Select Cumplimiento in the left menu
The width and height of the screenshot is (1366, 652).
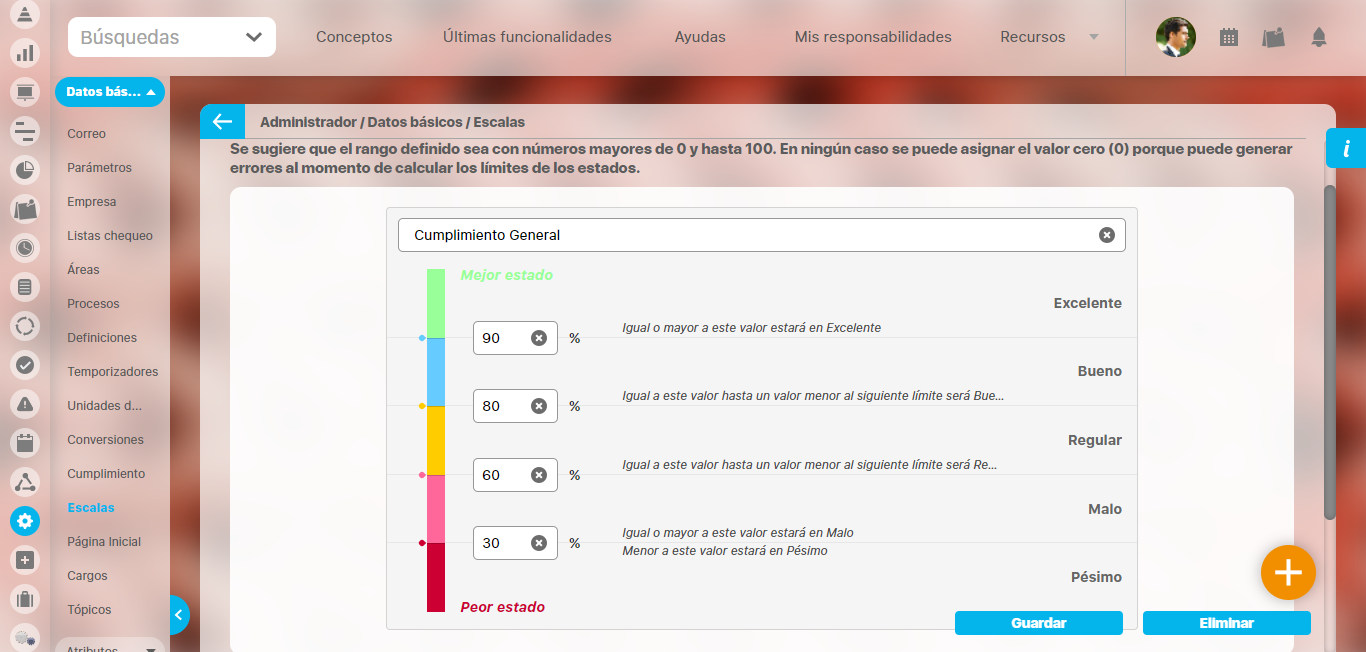(x=106, y=474)
